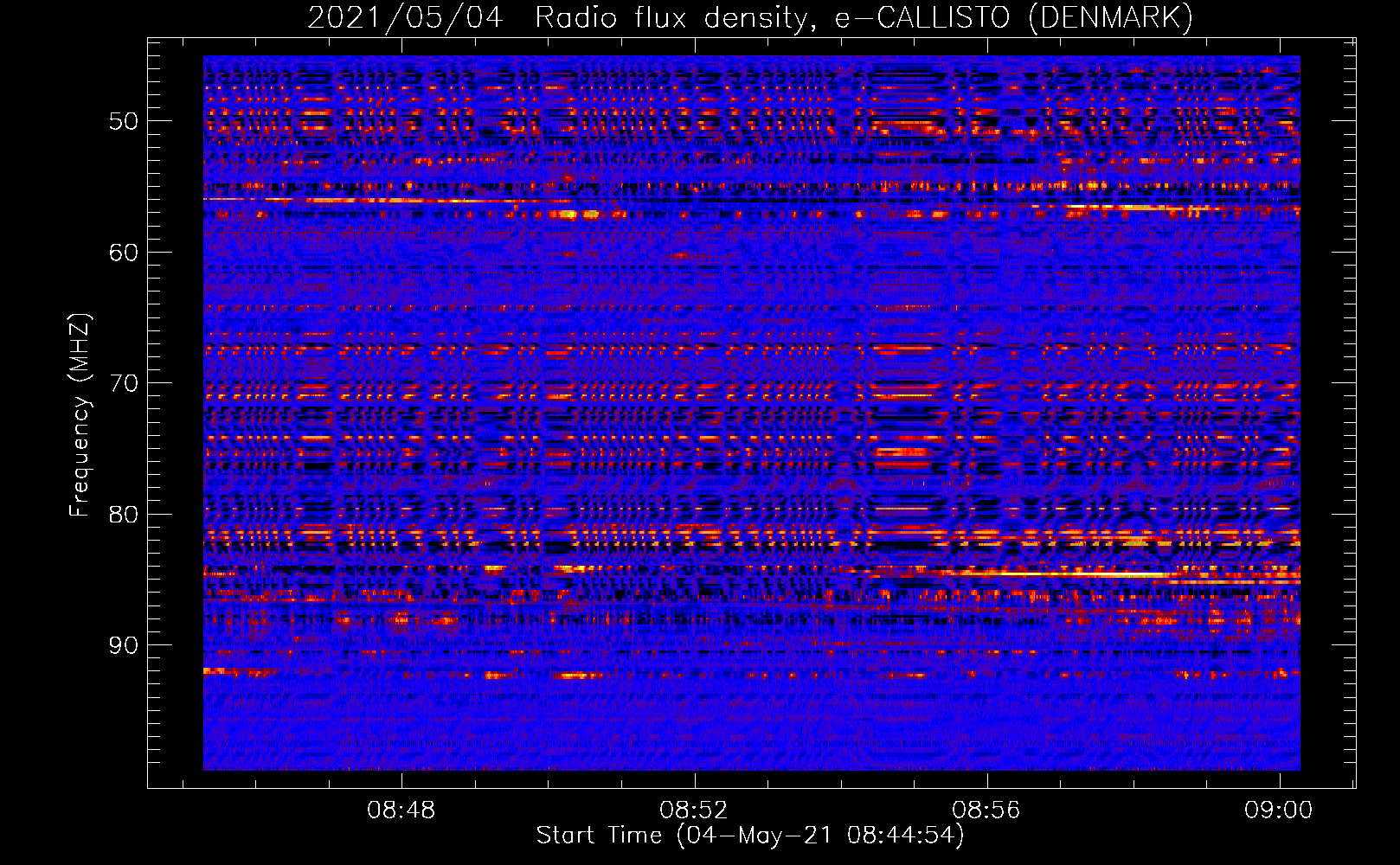This screenshot has height=865, width=1400.
Task: Click the 90 frequency tick label
Action: pyautogui.click(x=124, y=645)
